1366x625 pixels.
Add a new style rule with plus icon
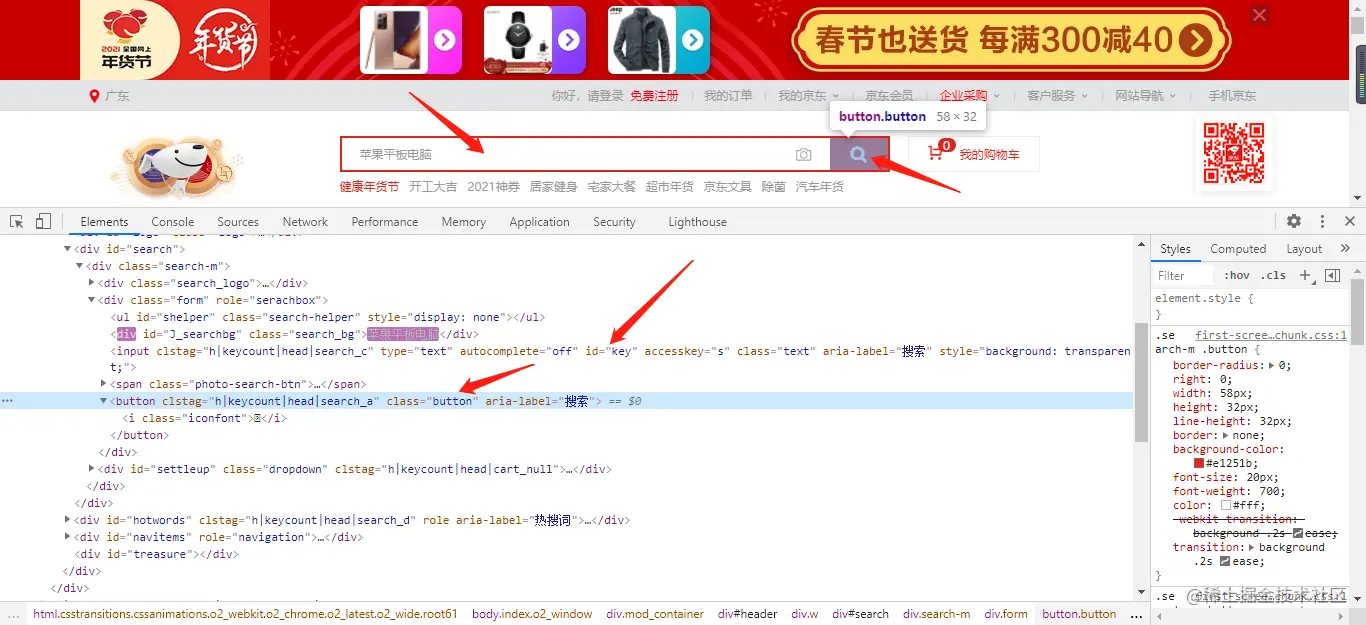1306,274
